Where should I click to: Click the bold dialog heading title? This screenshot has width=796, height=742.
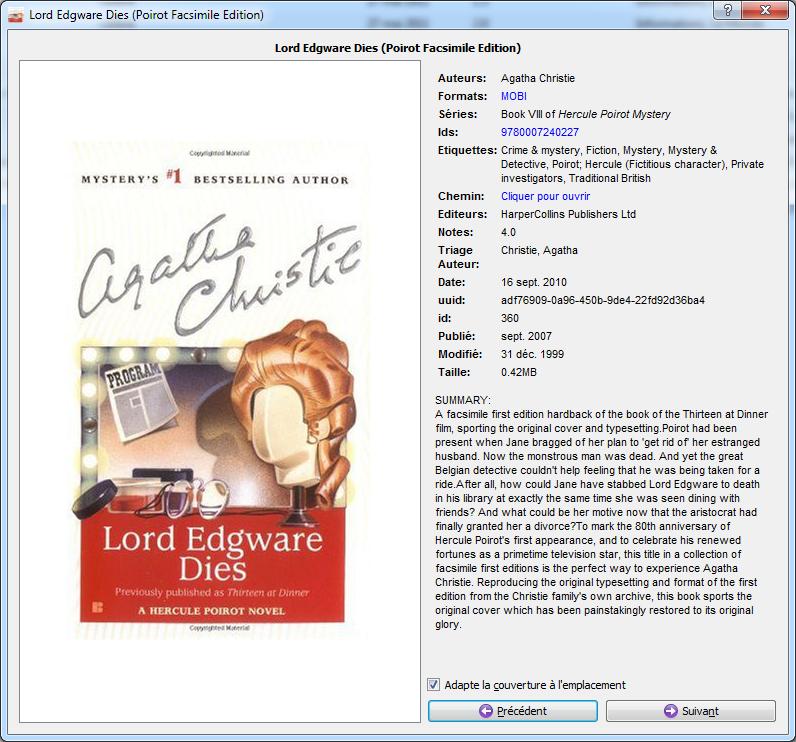click(397, 48)
